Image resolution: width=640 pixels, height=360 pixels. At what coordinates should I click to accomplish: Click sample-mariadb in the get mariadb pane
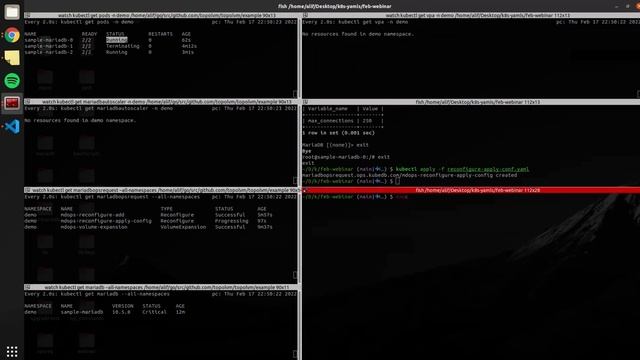pyautogui.click(x=82, y=312)
